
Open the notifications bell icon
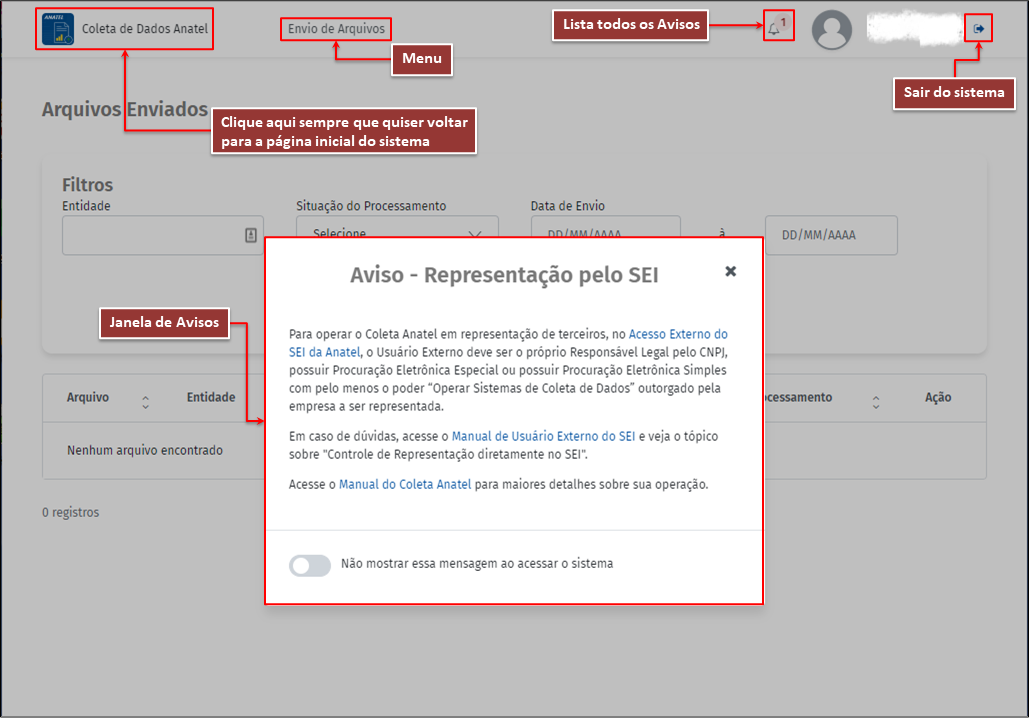coord(774,29)
